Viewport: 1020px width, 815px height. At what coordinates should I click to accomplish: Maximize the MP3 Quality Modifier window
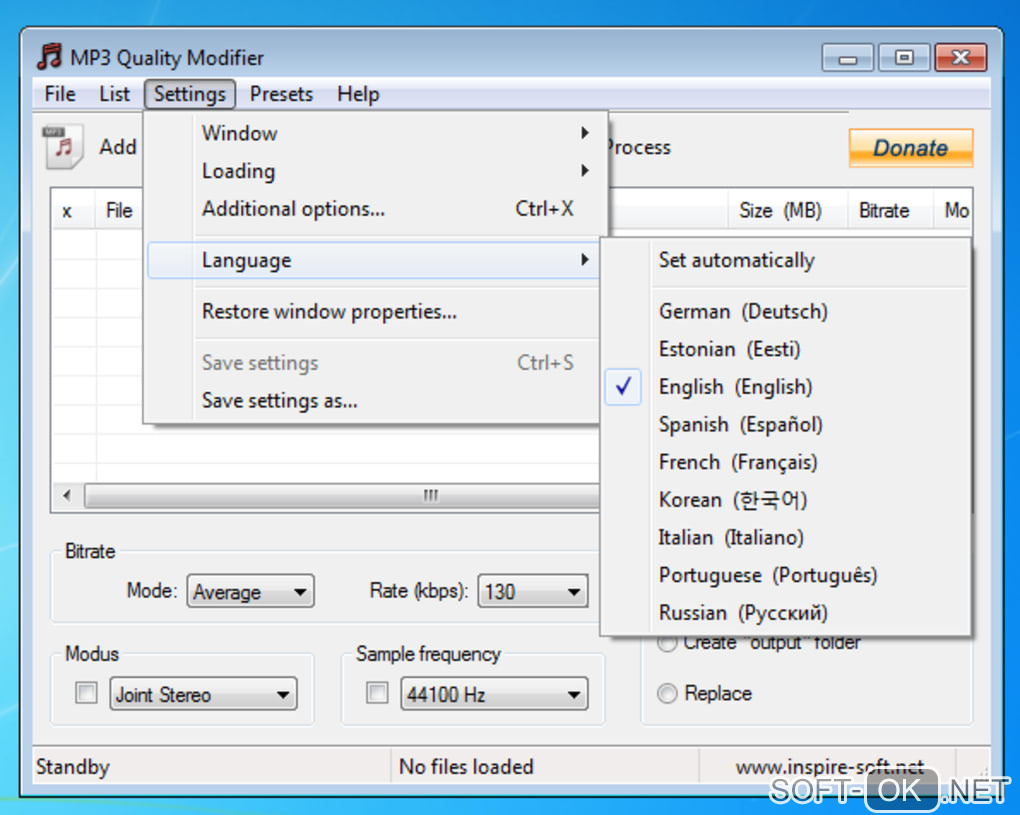pos(904,58)
